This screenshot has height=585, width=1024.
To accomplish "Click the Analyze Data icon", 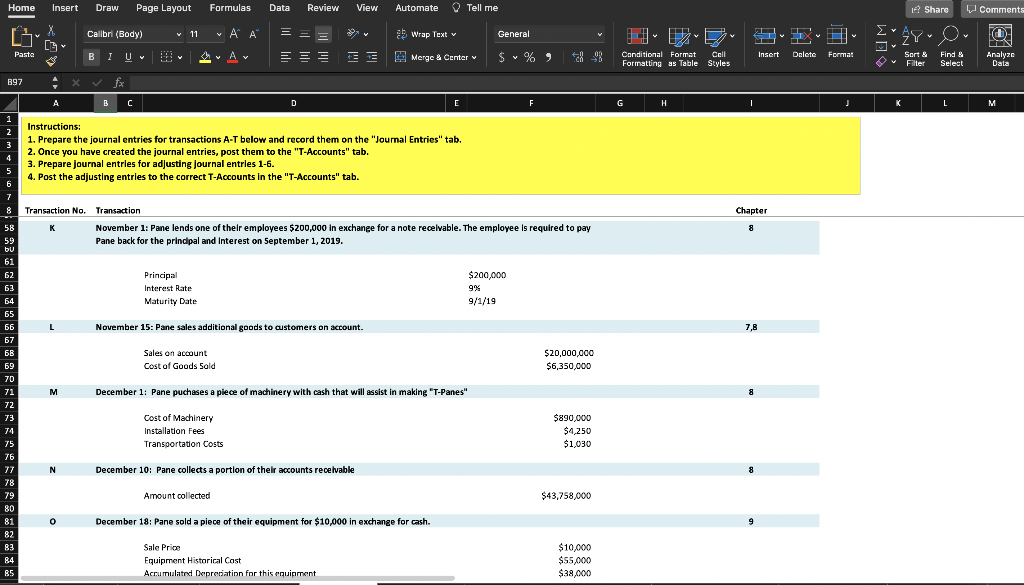I will pyautogui.click(x=1000, y=38).
